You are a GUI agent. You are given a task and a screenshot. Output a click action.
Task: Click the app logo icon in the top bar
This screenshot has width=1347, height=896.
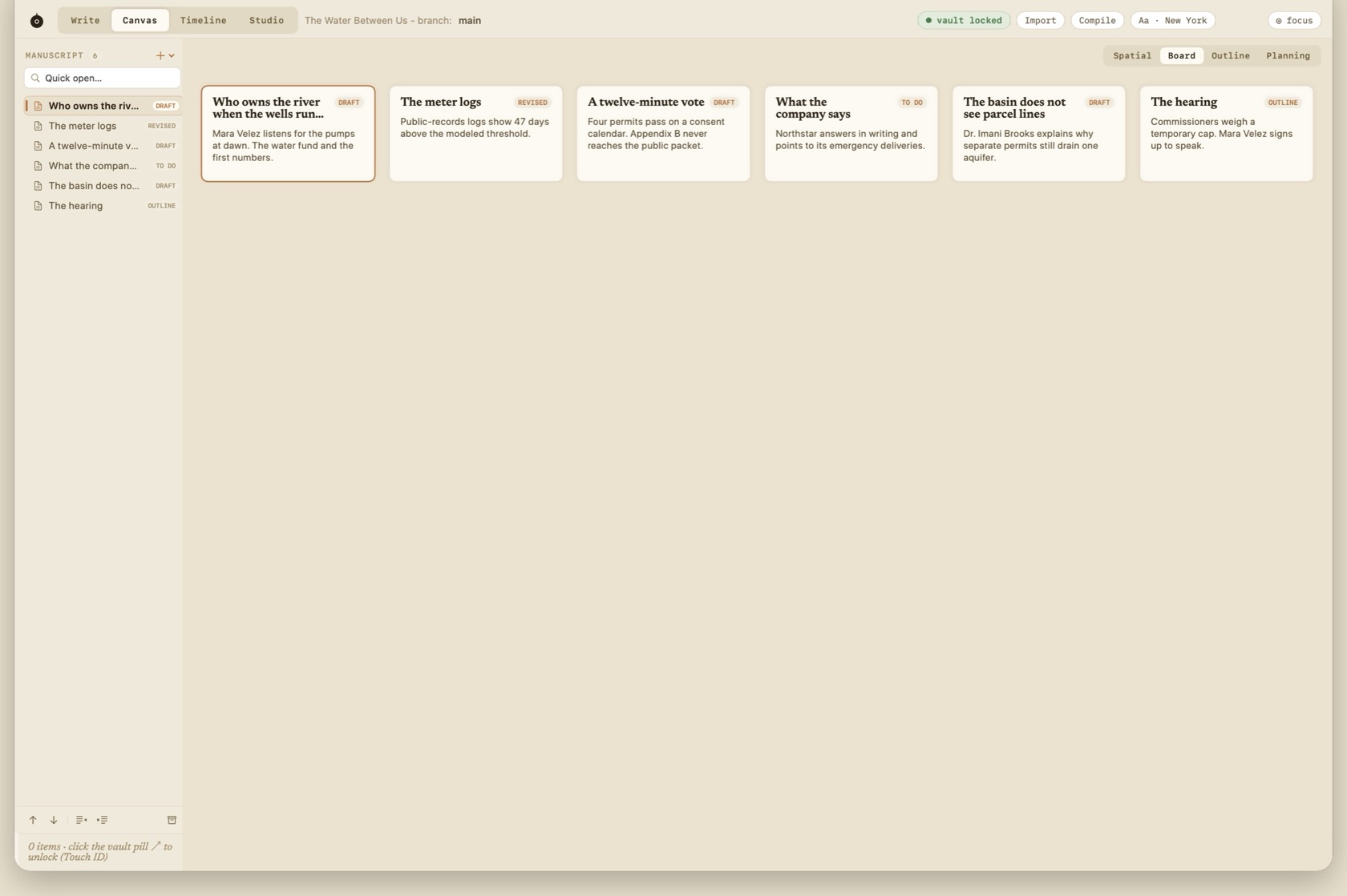point(37,21)
